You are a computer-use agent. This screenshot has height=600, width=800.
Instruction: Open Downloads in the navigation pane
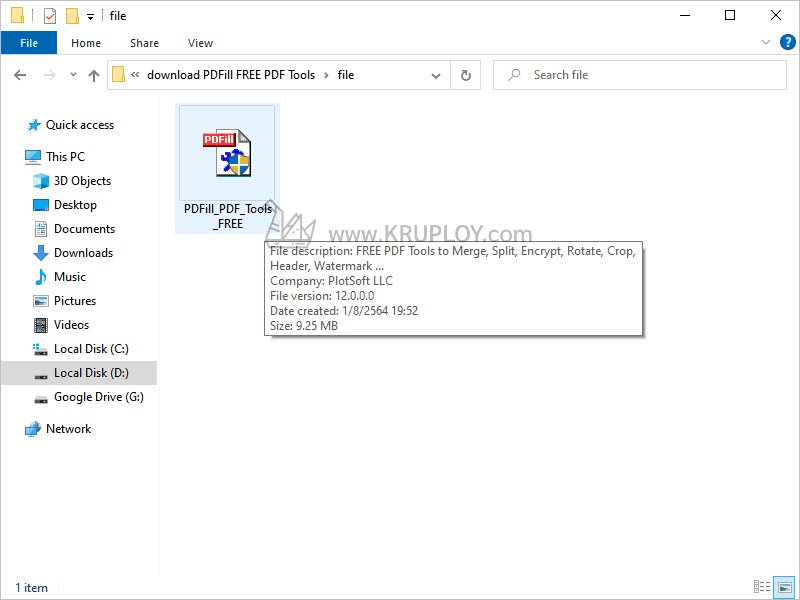[x=83, y=253]
